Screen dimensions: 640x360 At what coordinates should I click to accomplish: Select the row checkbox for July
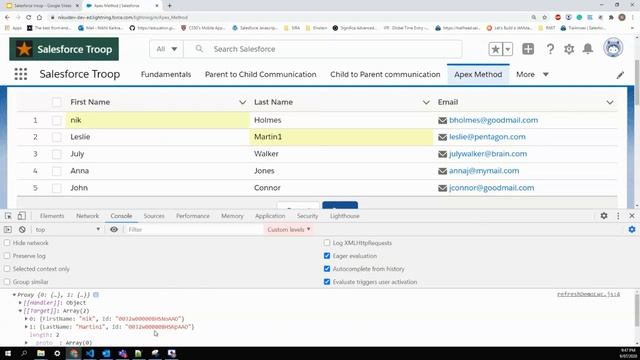56,154
